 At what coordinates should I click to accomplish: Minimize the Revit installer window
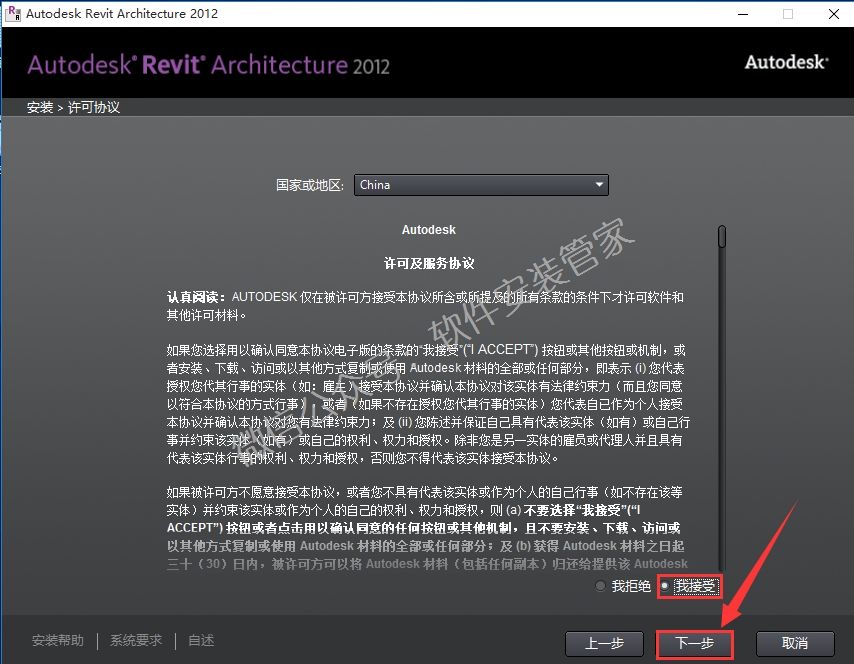pyautogui.click(x=741, y=14)
